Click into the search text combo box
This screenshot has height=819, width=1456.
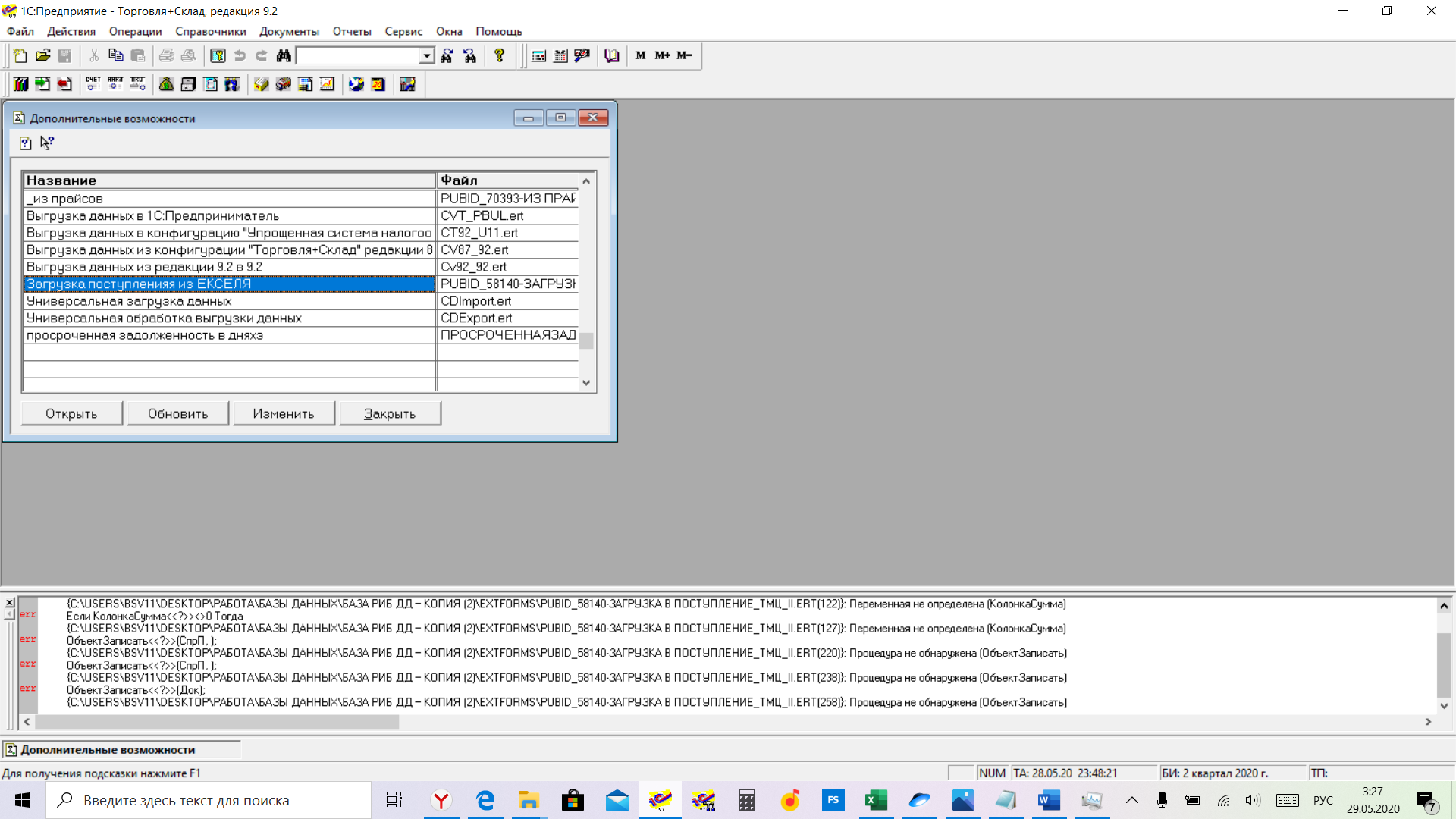tap(358, 55)
